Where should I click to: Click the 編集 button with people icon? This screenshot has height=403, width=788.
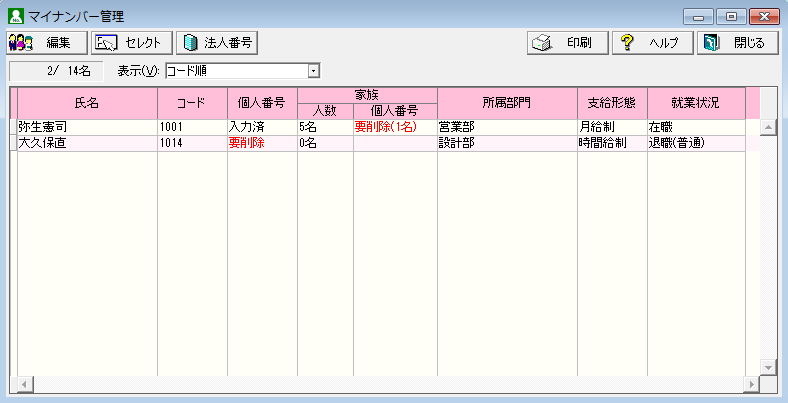point(47,43)
